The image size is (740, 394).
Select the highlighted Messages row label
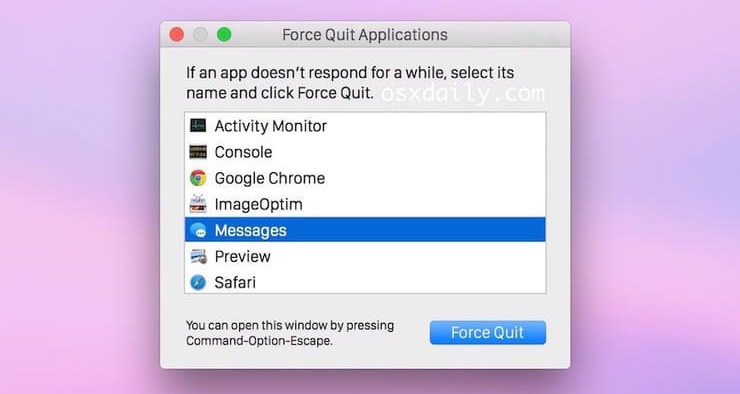(250, 230)
